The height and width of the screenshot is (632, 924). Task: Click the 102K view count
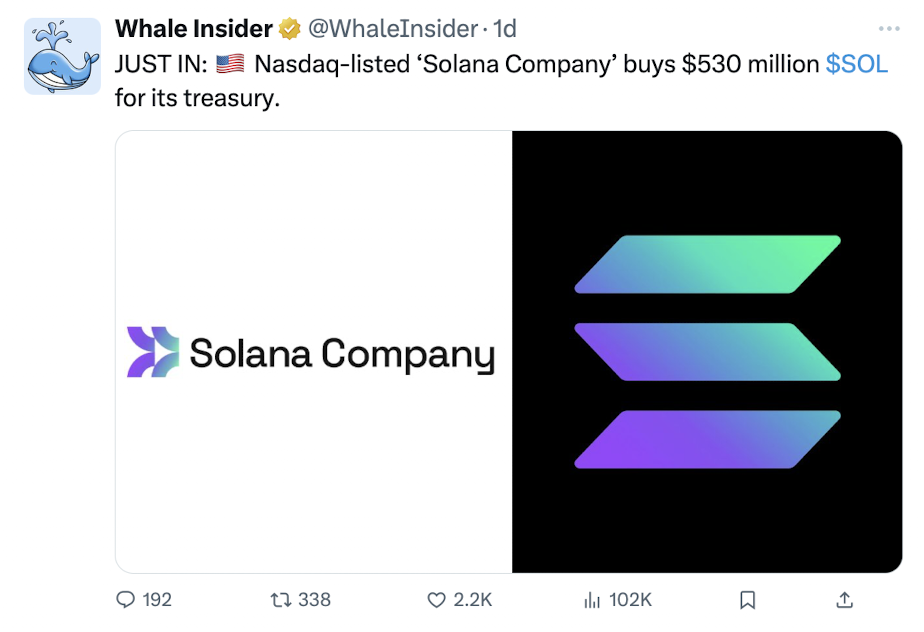630,600
